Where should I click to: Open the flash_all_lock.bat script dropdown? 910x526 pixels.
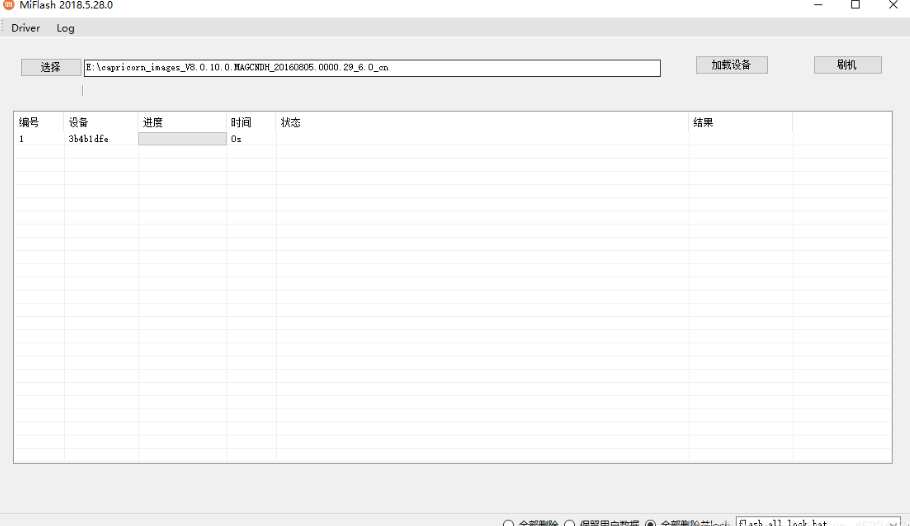[893, 523]
